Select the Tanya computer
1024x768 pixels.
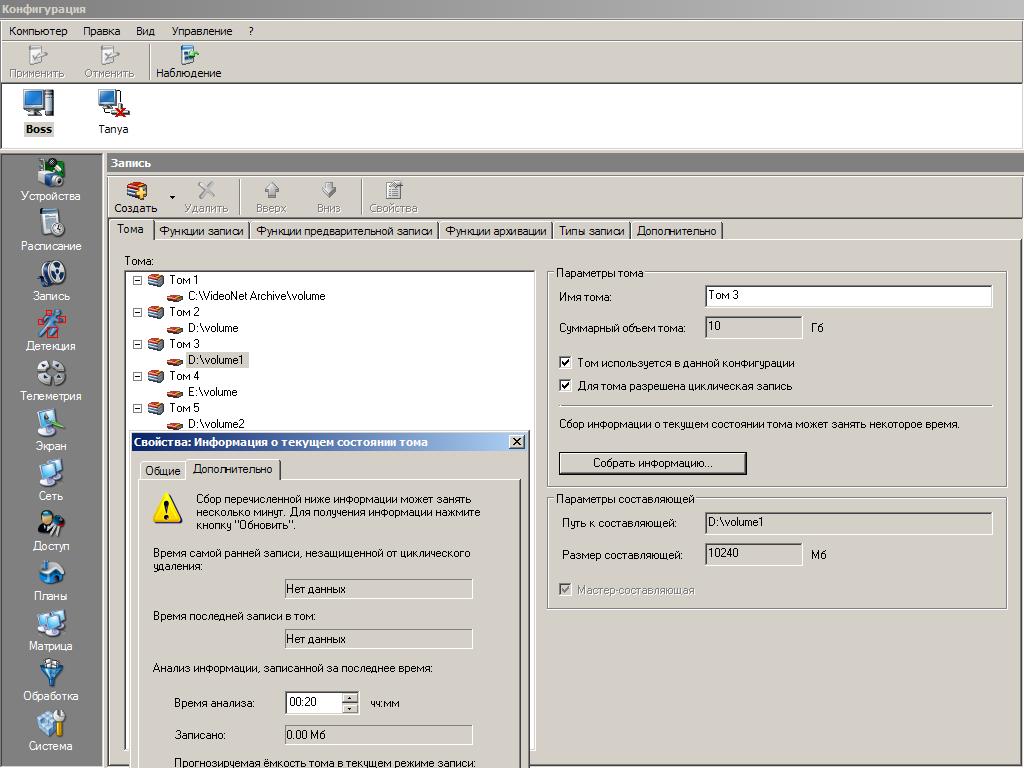coord(113,112)
